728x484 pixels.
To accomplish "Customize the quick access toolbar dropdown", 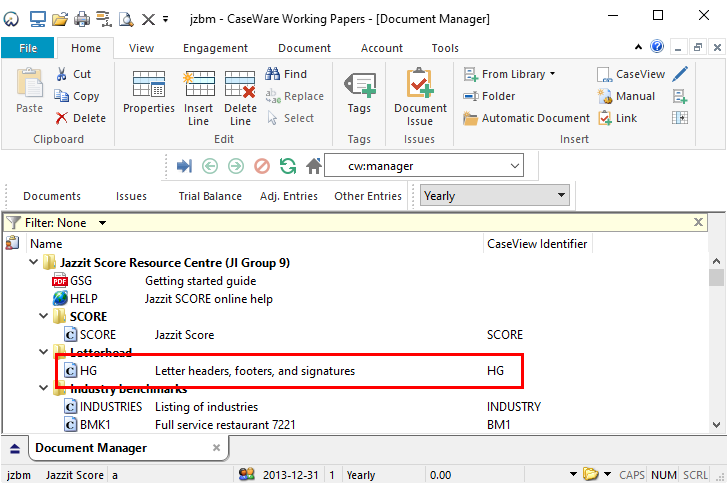I will click(165, 20).
